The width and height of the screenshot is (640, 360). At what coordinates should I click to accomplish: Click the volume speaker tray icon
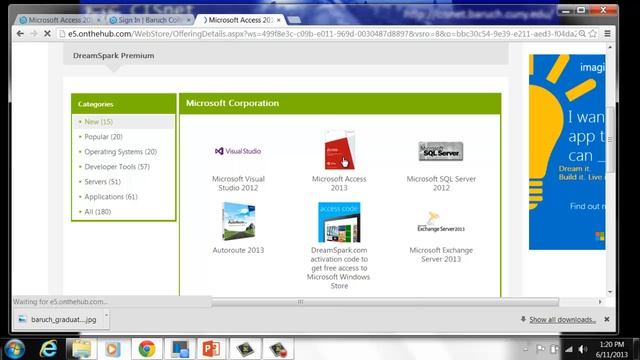coord(582,349)
